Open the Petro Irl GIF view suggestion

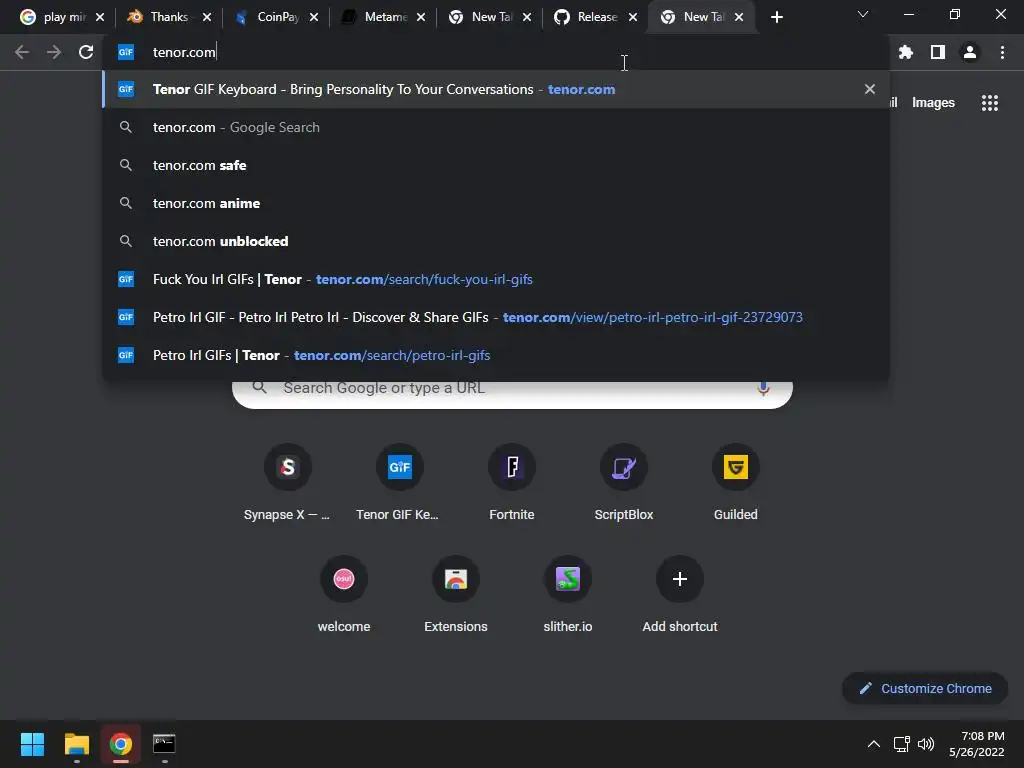point(496,317)
